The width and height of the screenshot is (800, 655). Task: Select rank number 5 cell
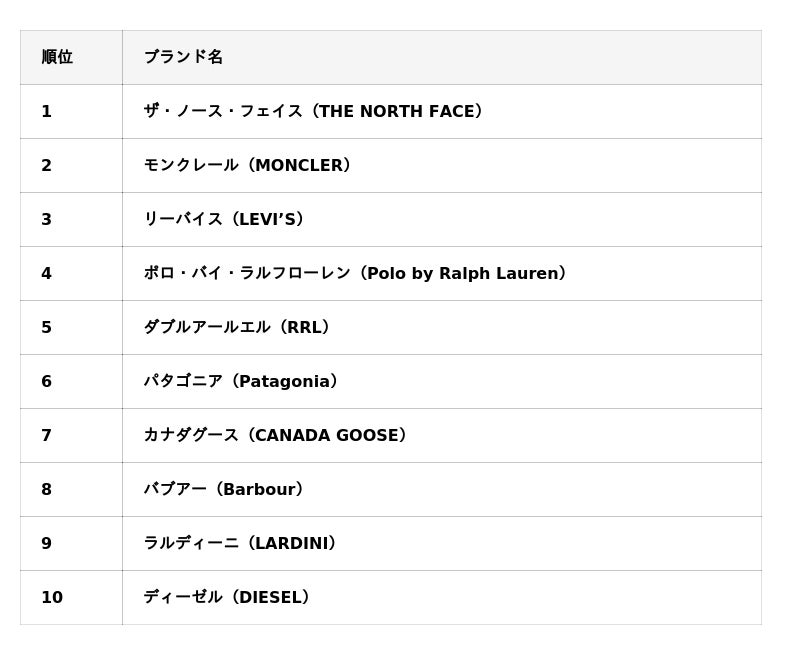coord(47,327)
